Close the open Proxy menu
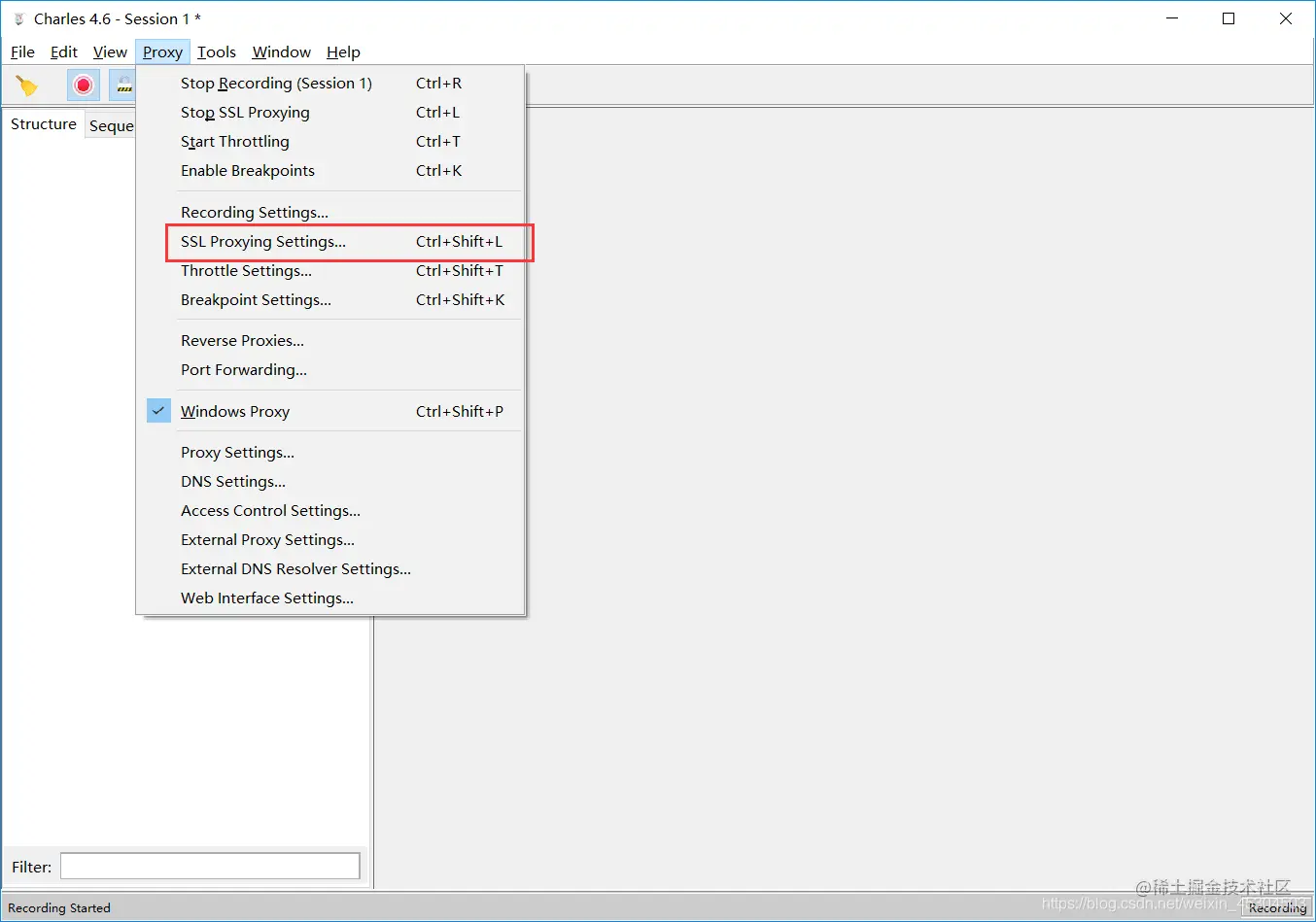This screenshot has width=1316, height=922. pyautogui.click(x=162, y=51)
